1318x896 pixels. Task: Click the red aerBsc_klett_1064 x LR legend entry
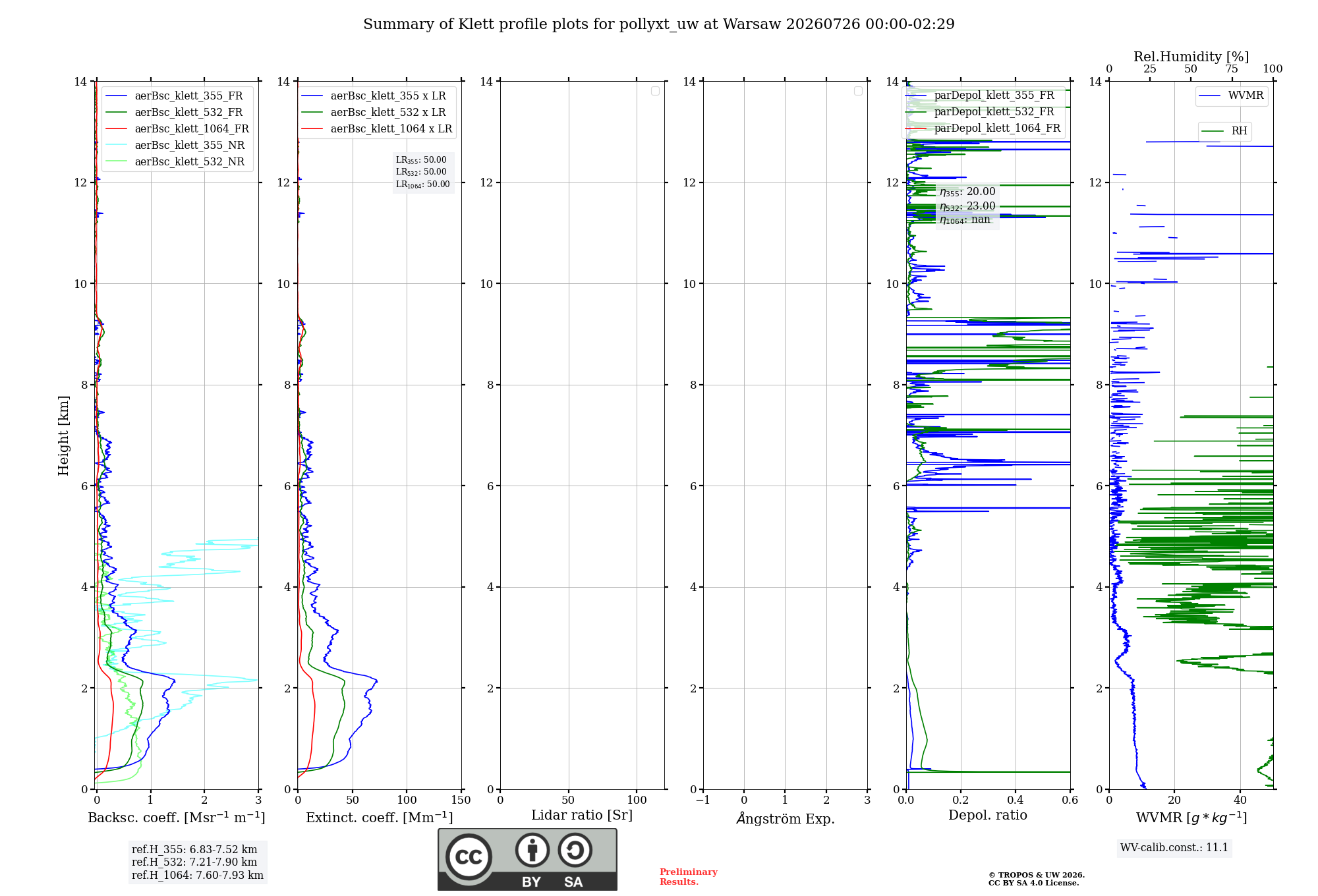(377, 128)
